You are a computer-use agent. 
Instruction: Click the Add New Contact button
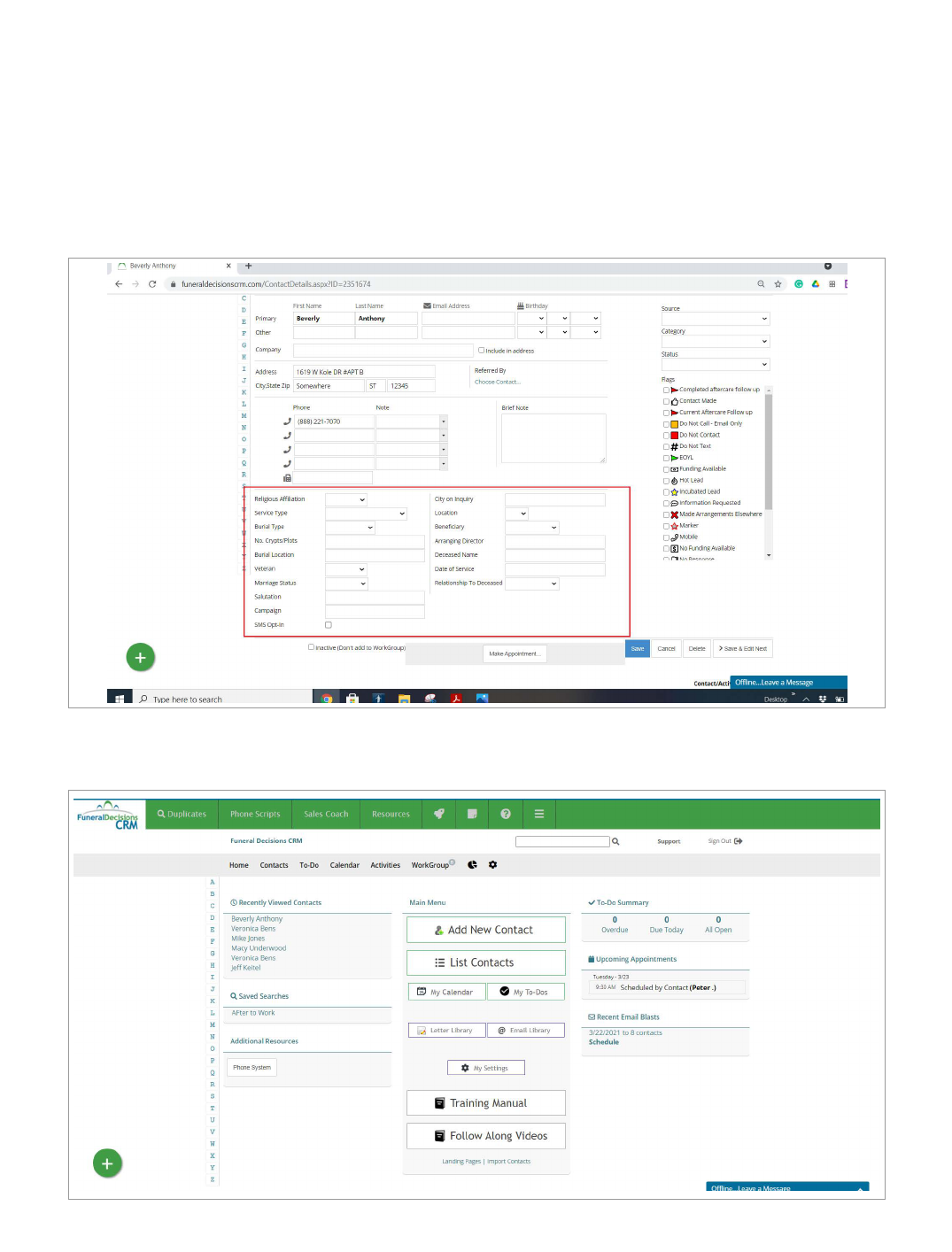485,930
